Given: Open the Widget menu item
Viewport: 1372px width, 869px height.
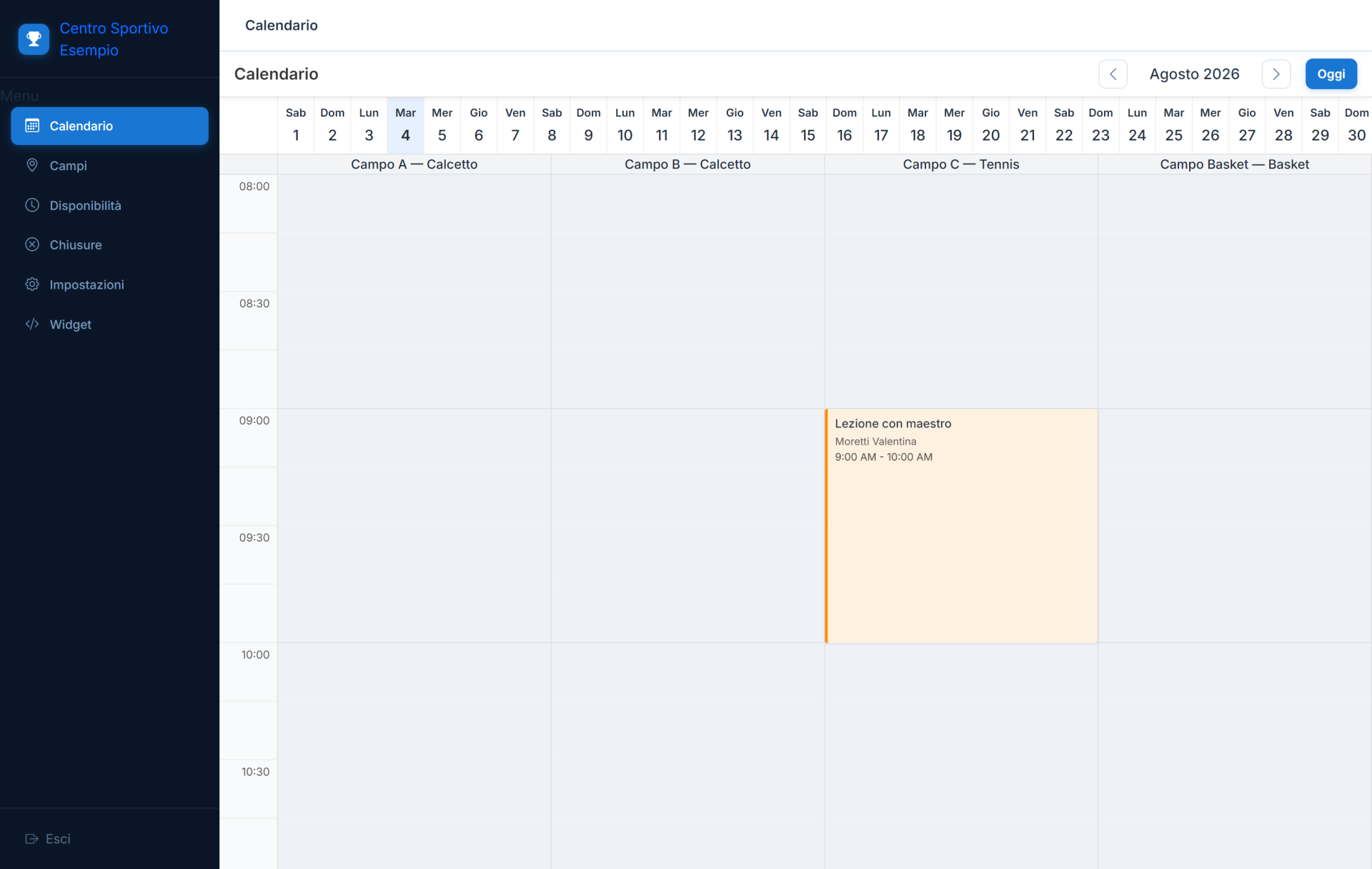Looking at the screenshot, I should click(109, 324).
